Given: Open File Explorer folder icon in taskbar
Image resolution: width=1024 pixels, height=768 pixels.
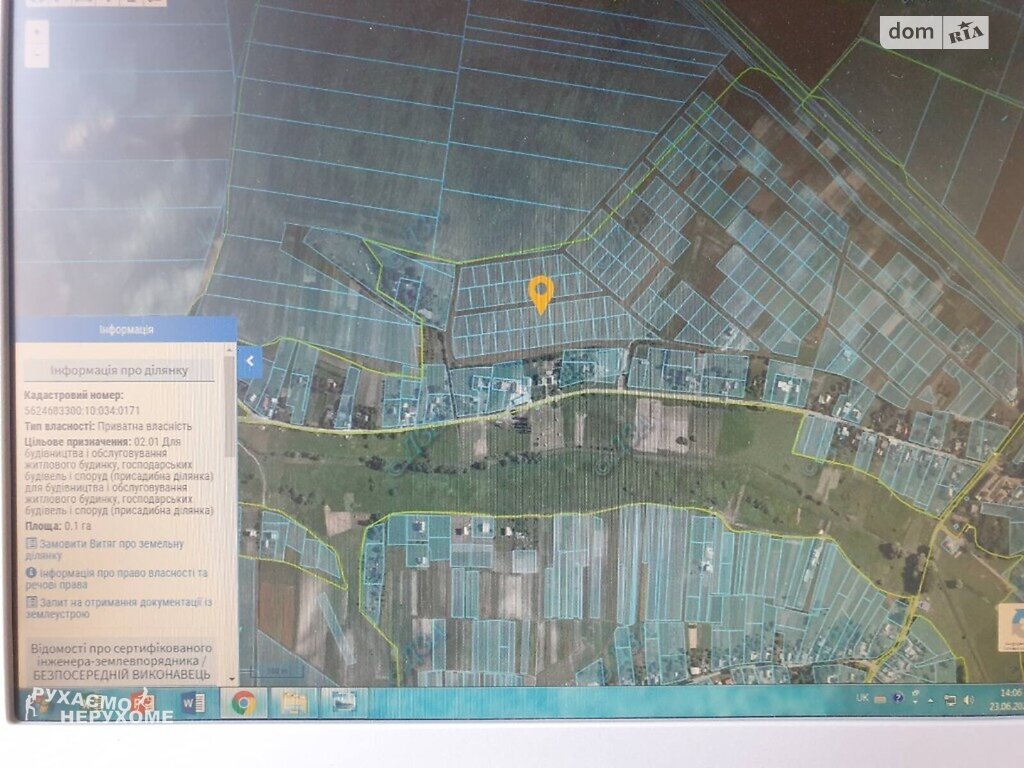Looking at the screenshot, I should pos(293,703).
